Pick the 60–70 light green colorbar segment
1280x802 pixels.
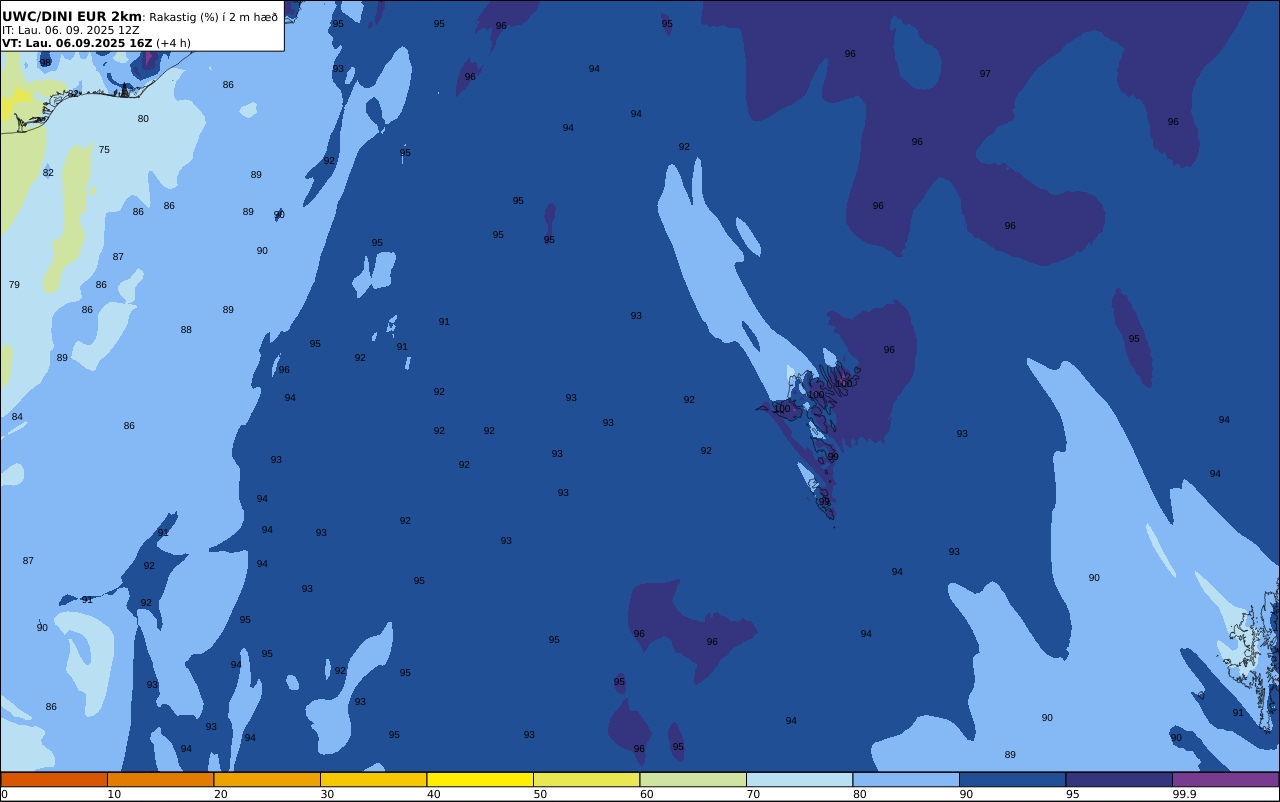693,779
